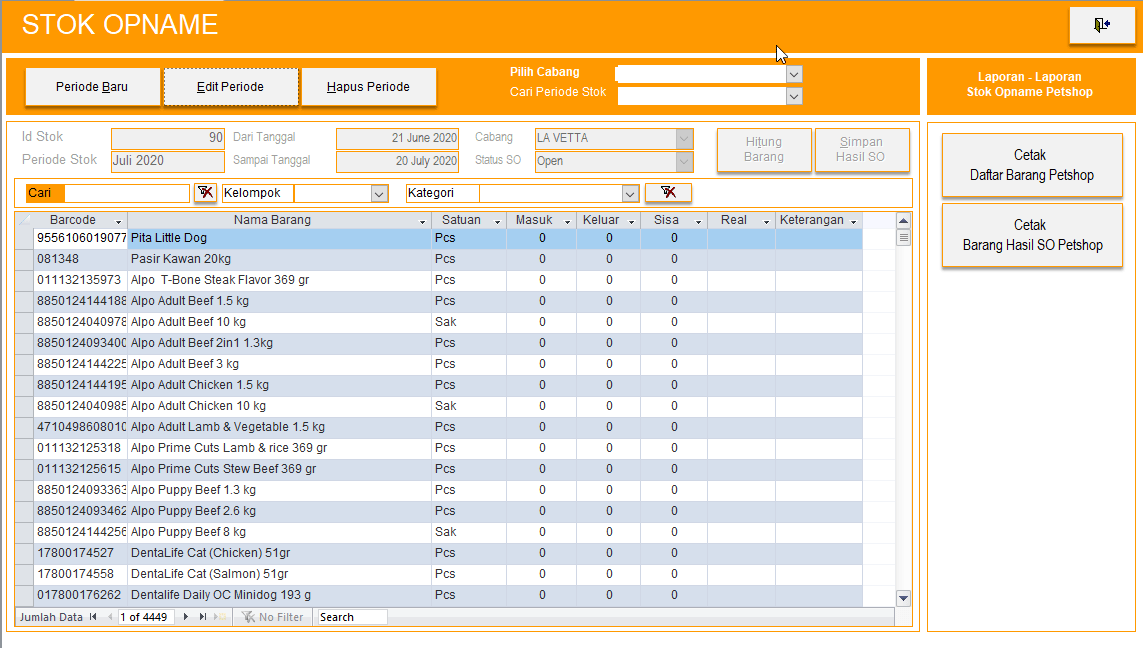Clear the Kategori filter icon
The height and width of the screenshot is (648, 1143).
668,193
